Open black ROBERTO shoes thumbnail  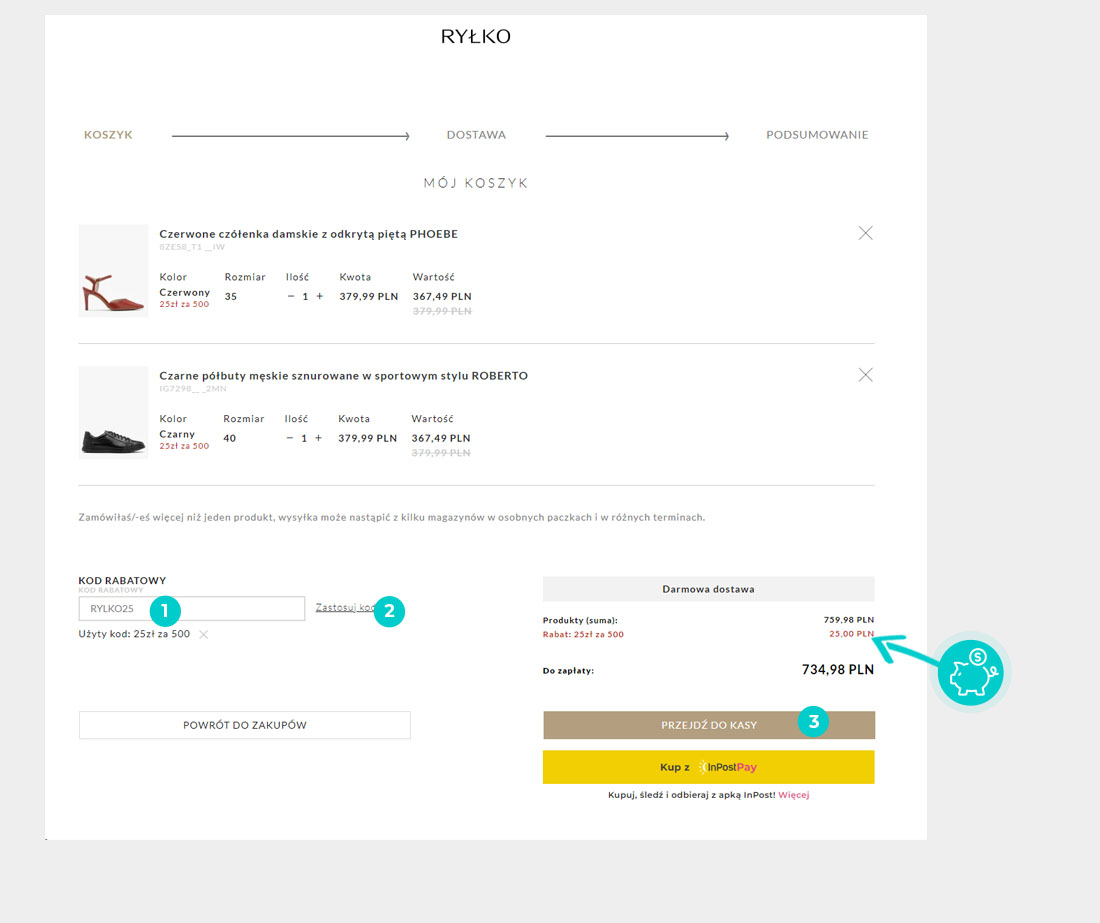(113, 412)
